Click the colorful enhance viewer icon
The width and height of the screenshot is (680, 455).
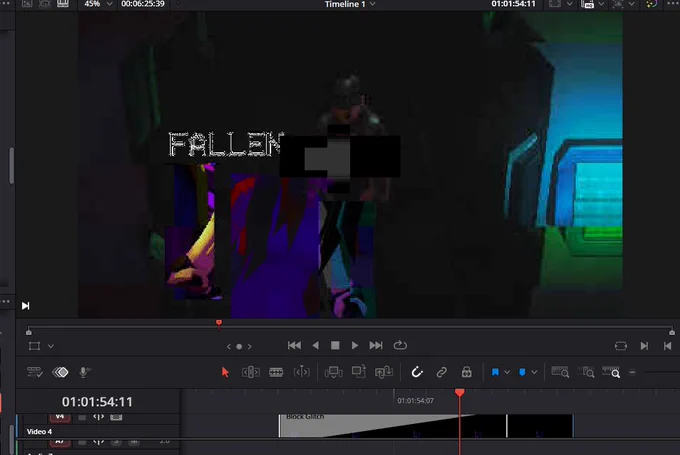click(651, 4)
